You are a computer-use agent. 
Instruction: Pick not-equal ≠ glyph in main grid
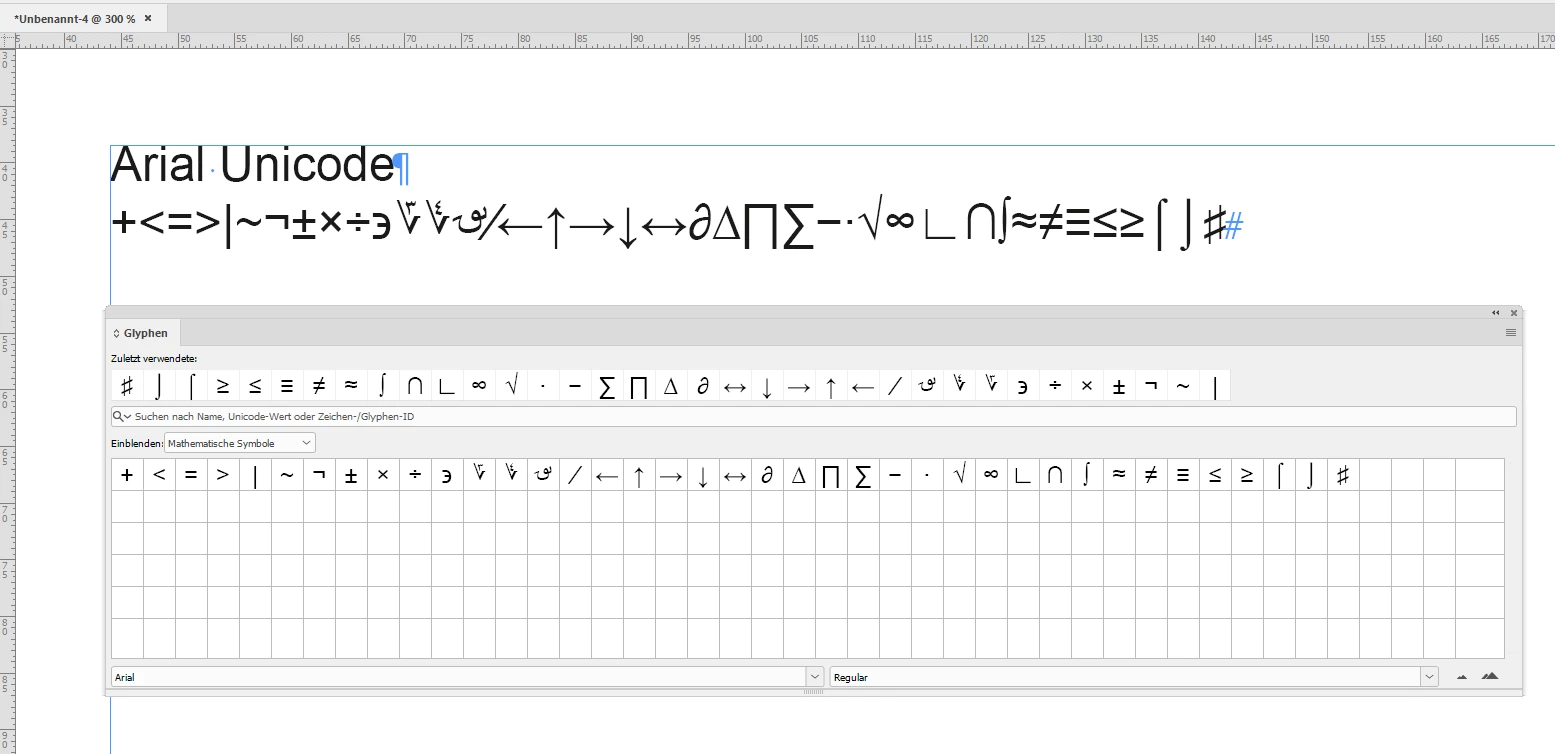1151,475
